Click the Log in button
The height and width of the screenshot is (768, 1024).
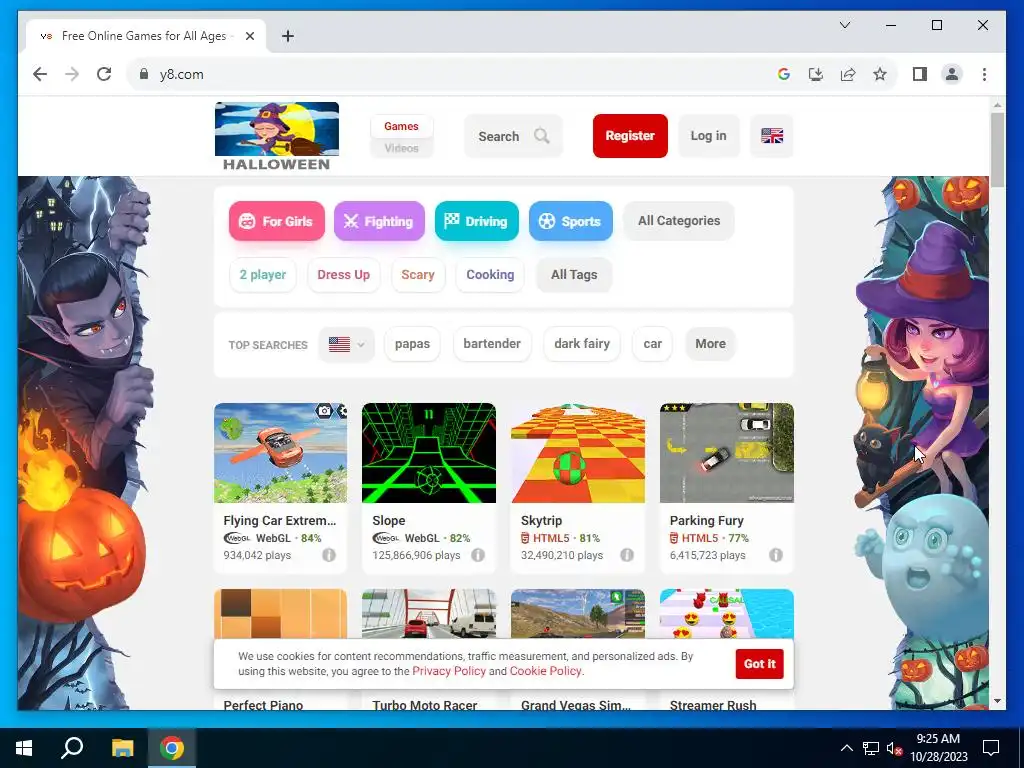(x=709, y=136)
